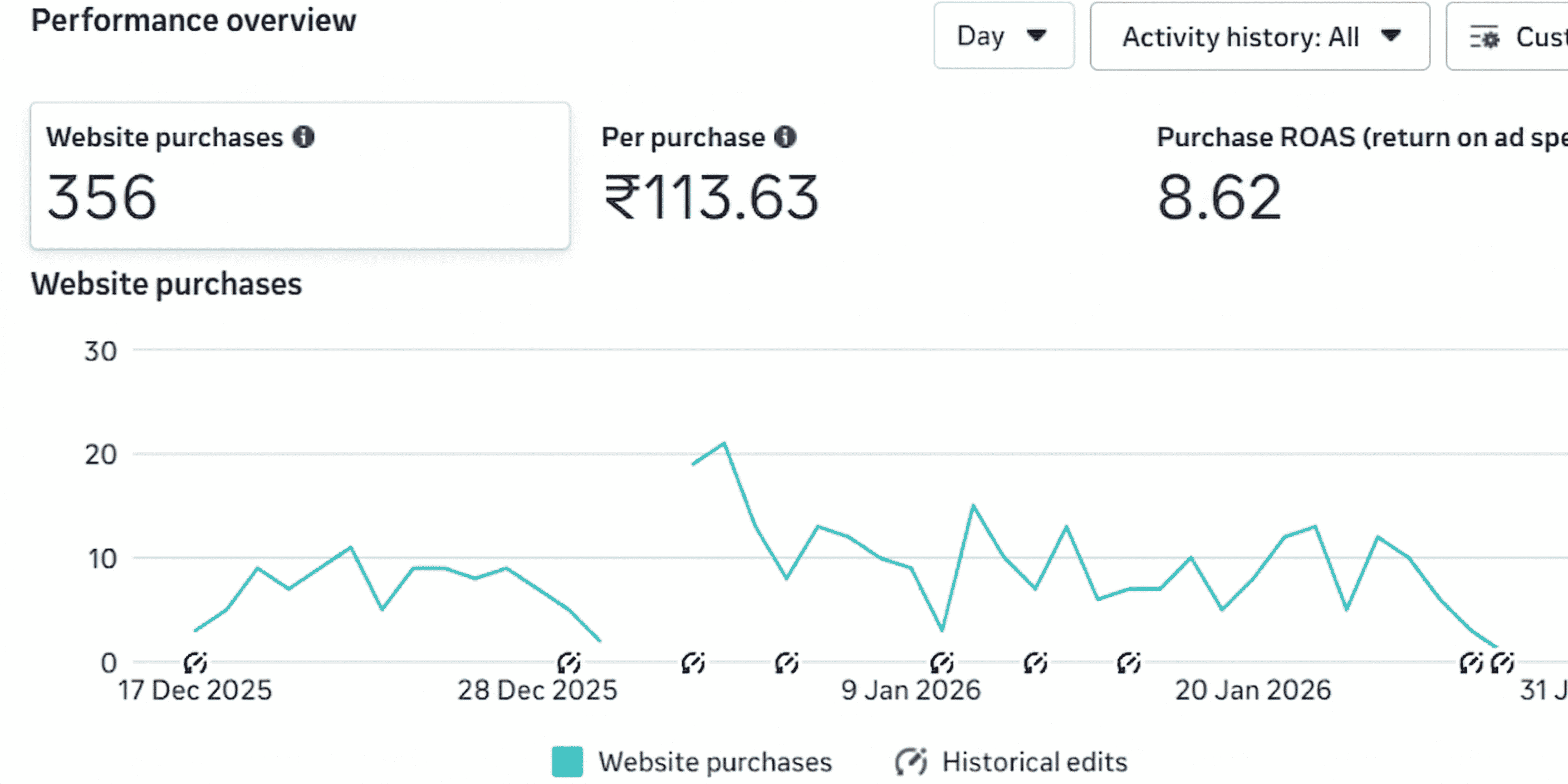
Task: Click the historical edit marker below the chart peak
Action: [x=693, y=663]
